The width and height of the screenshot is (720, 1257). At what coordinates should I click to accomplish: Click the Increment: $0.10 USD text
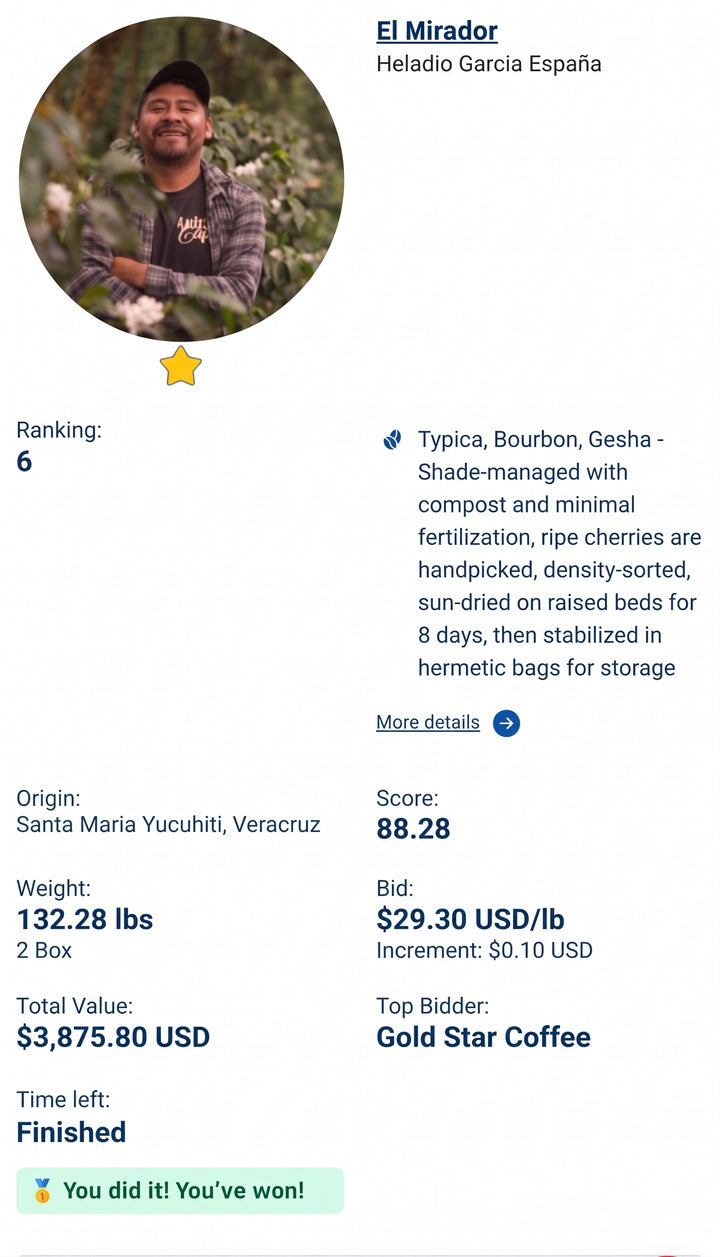[484, 950]
